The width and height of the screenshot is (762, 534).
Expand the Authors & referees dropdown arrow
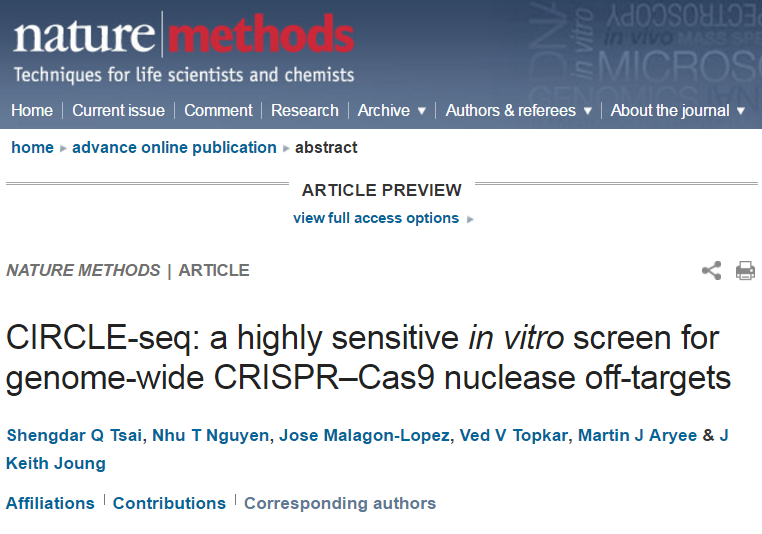(x=588, y=111)
